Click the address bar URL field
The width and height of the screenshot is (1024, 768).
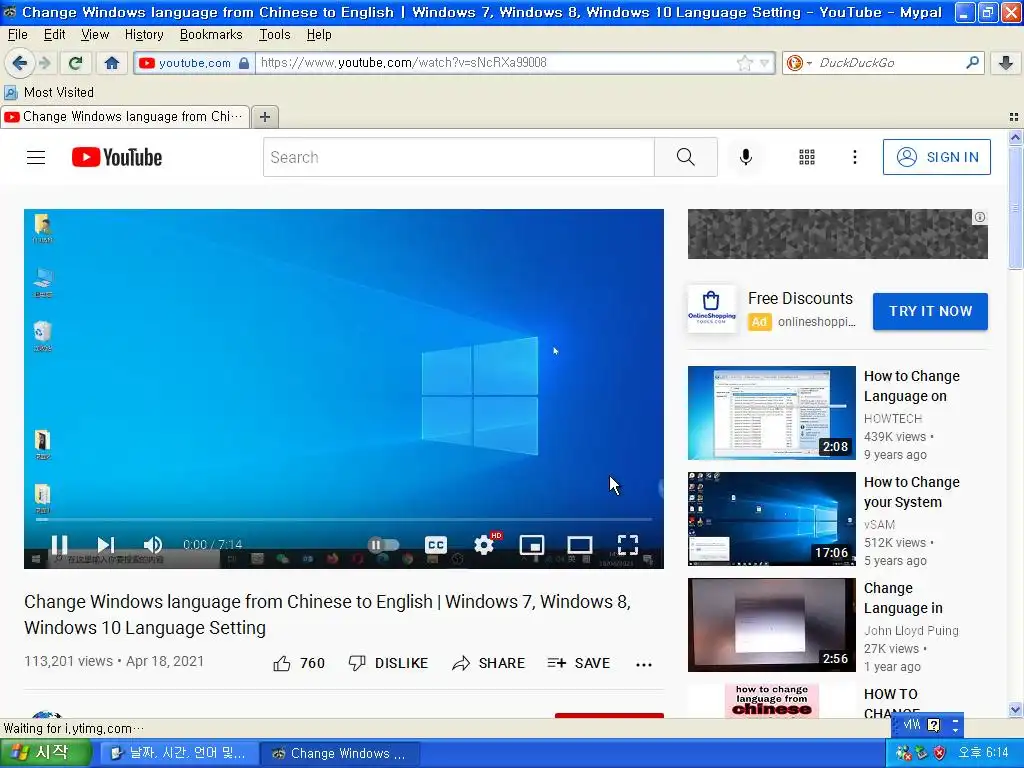(x=496, y=63)
